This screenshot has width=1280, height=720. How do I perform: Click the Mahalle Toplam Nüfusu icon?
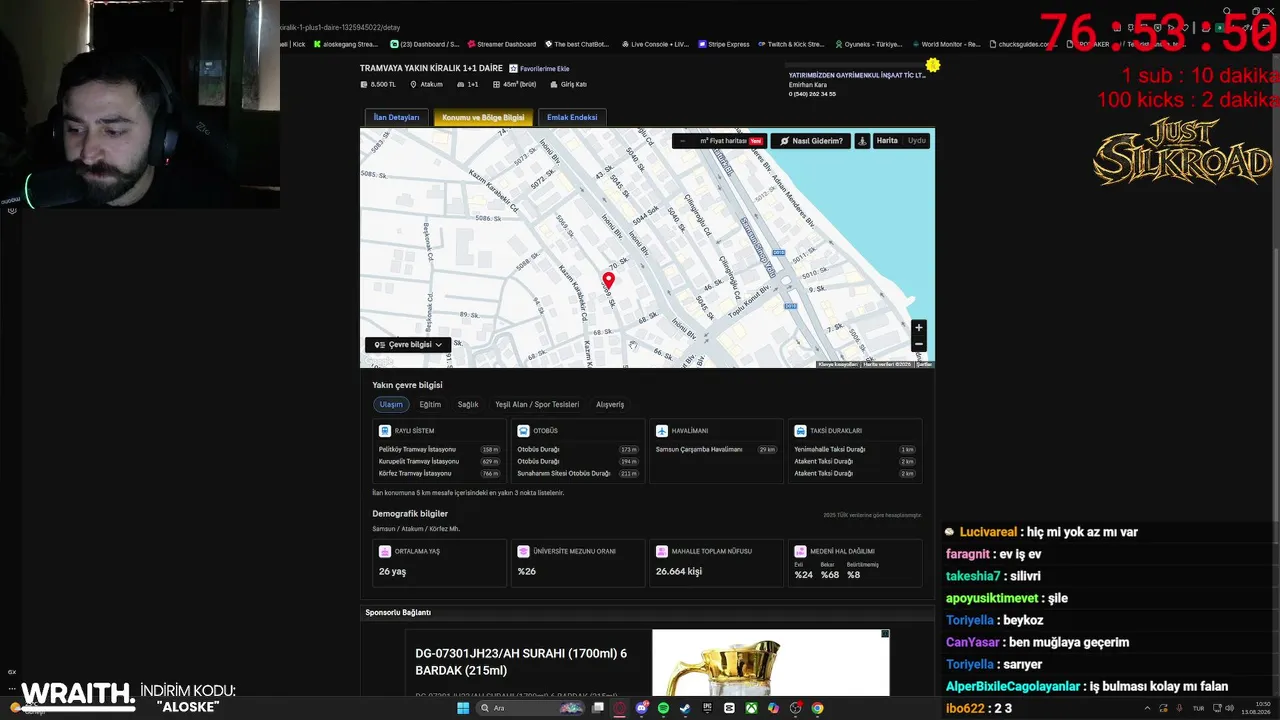click(662, 551)
